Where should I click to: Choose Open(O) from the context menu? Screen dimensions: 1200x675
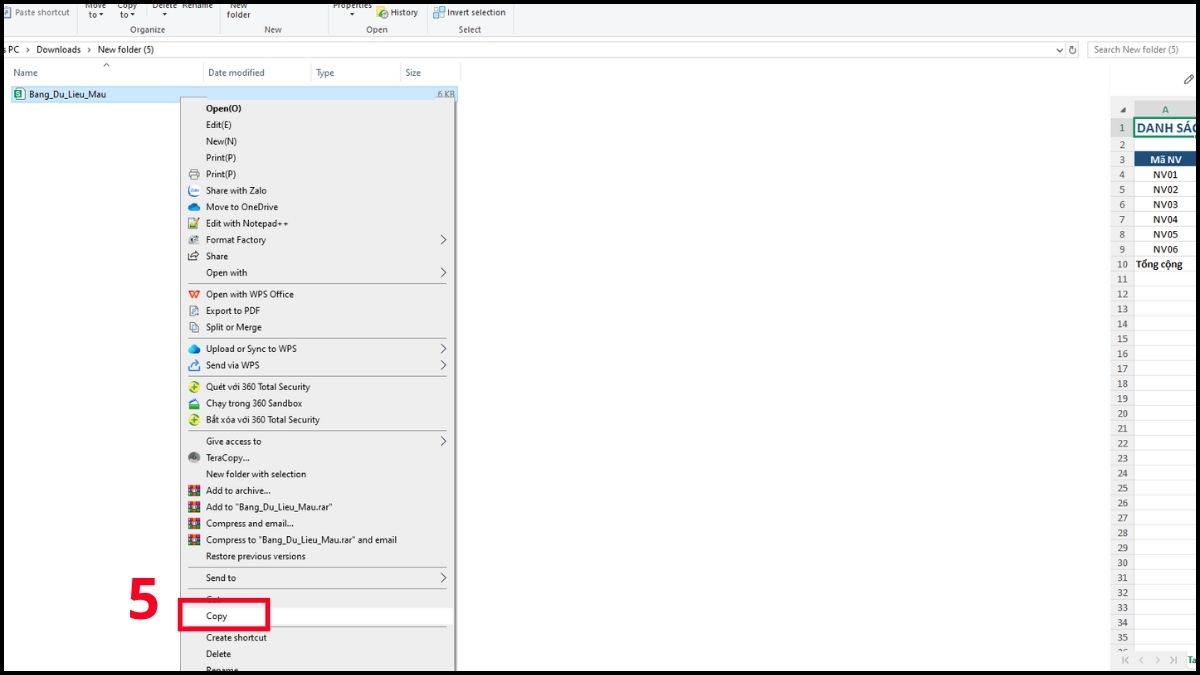(x=223, y=108)
